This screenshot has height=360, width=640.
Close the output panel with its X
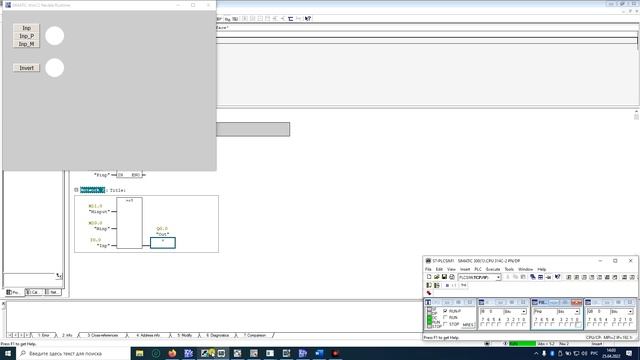coord(3,304)
